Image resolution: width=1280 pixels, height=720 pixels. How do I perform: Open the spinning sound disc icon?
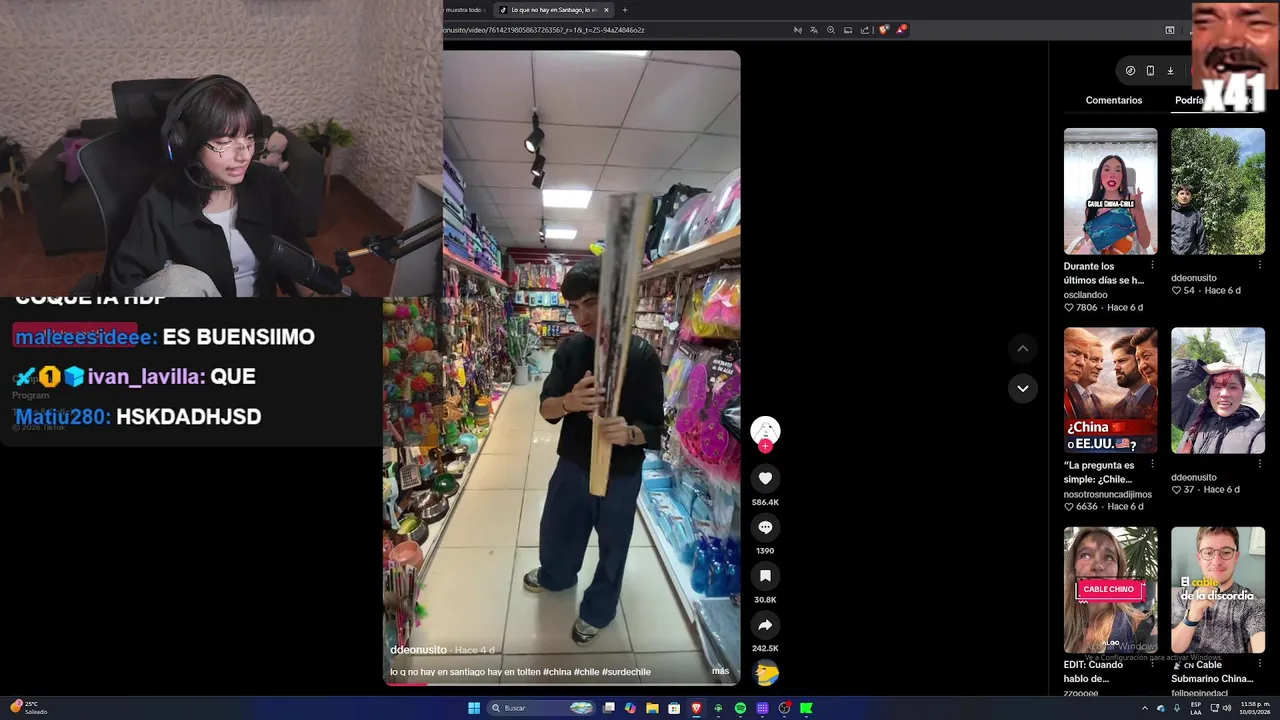coord(766,674)
